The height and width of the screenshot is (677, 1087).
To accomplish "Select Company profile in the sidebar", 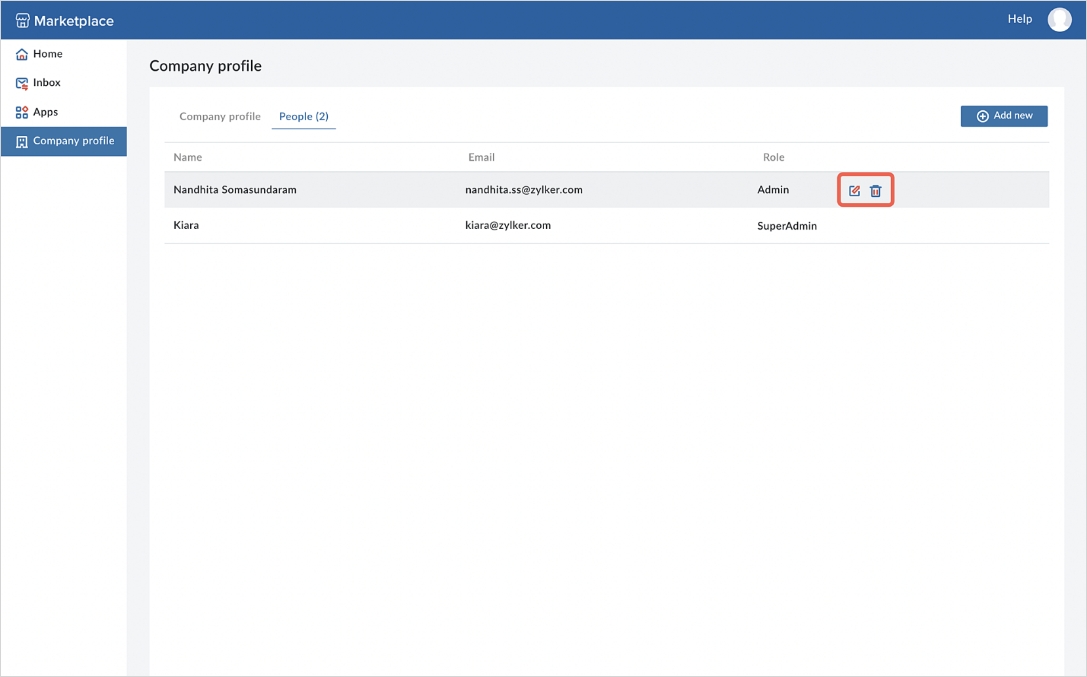I will (64, 141).
